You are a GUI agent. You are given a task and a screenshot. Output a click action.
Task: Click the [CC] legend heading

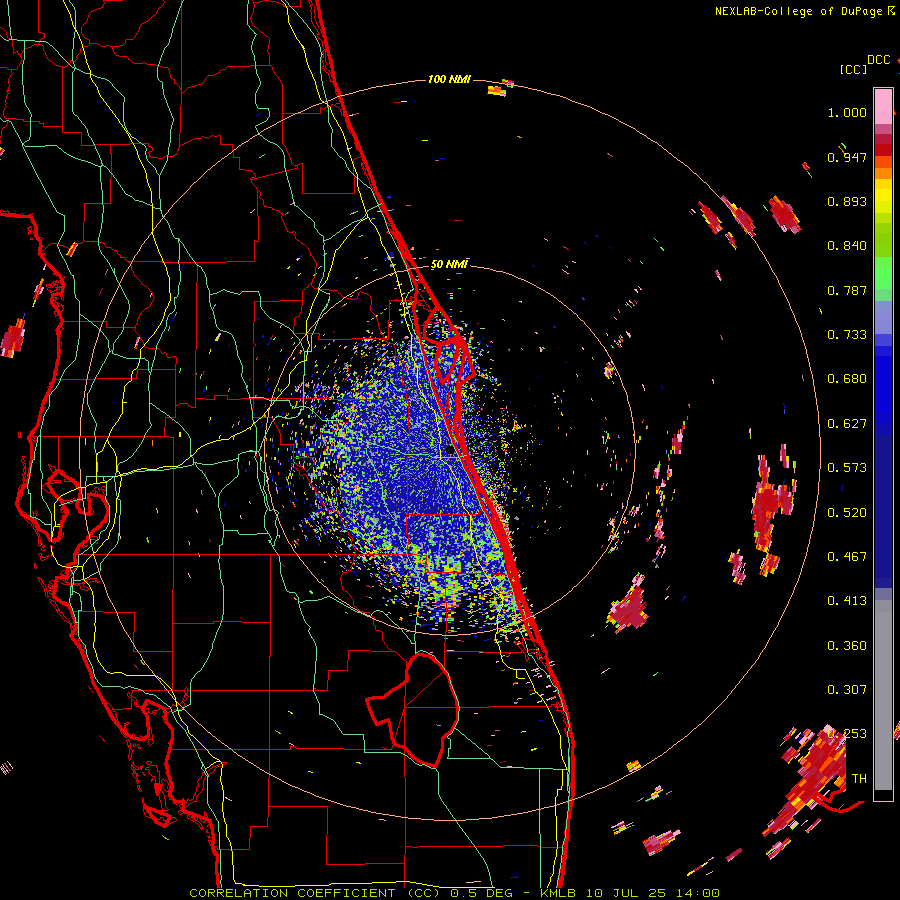point(854,69)
